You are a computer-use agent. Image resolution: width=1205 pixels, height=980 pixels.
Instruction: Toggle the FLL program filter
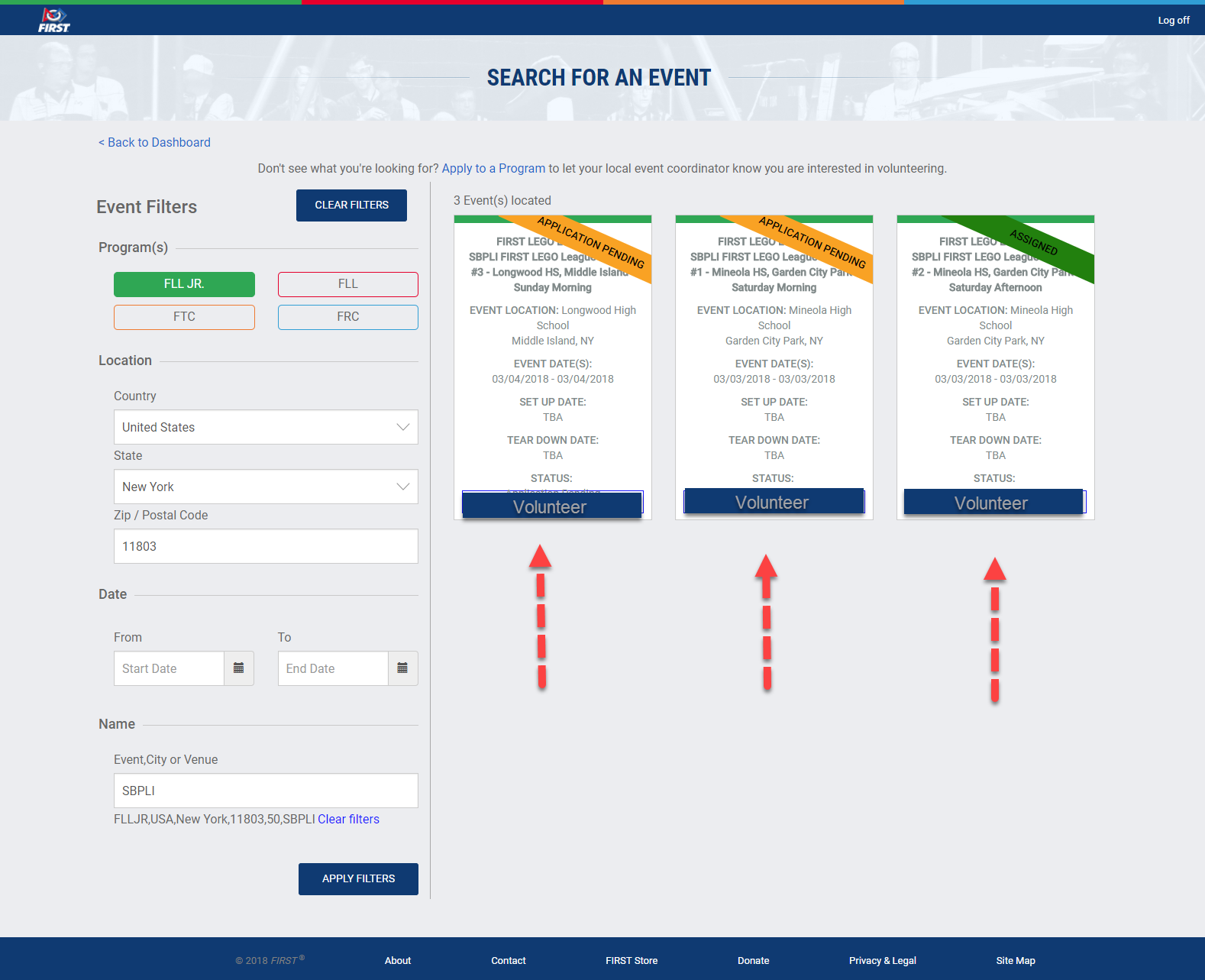348,284
